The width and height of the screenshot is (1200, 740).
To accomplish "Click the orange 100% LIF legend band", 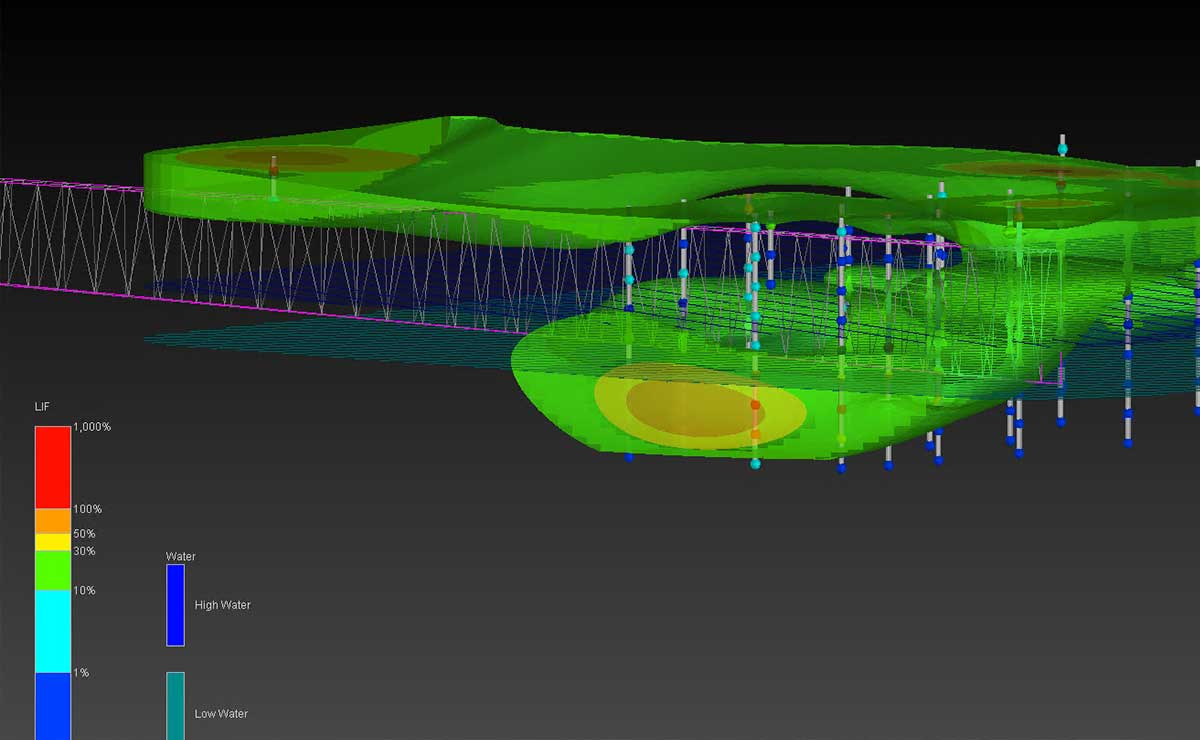I will (x=53, y=521).
